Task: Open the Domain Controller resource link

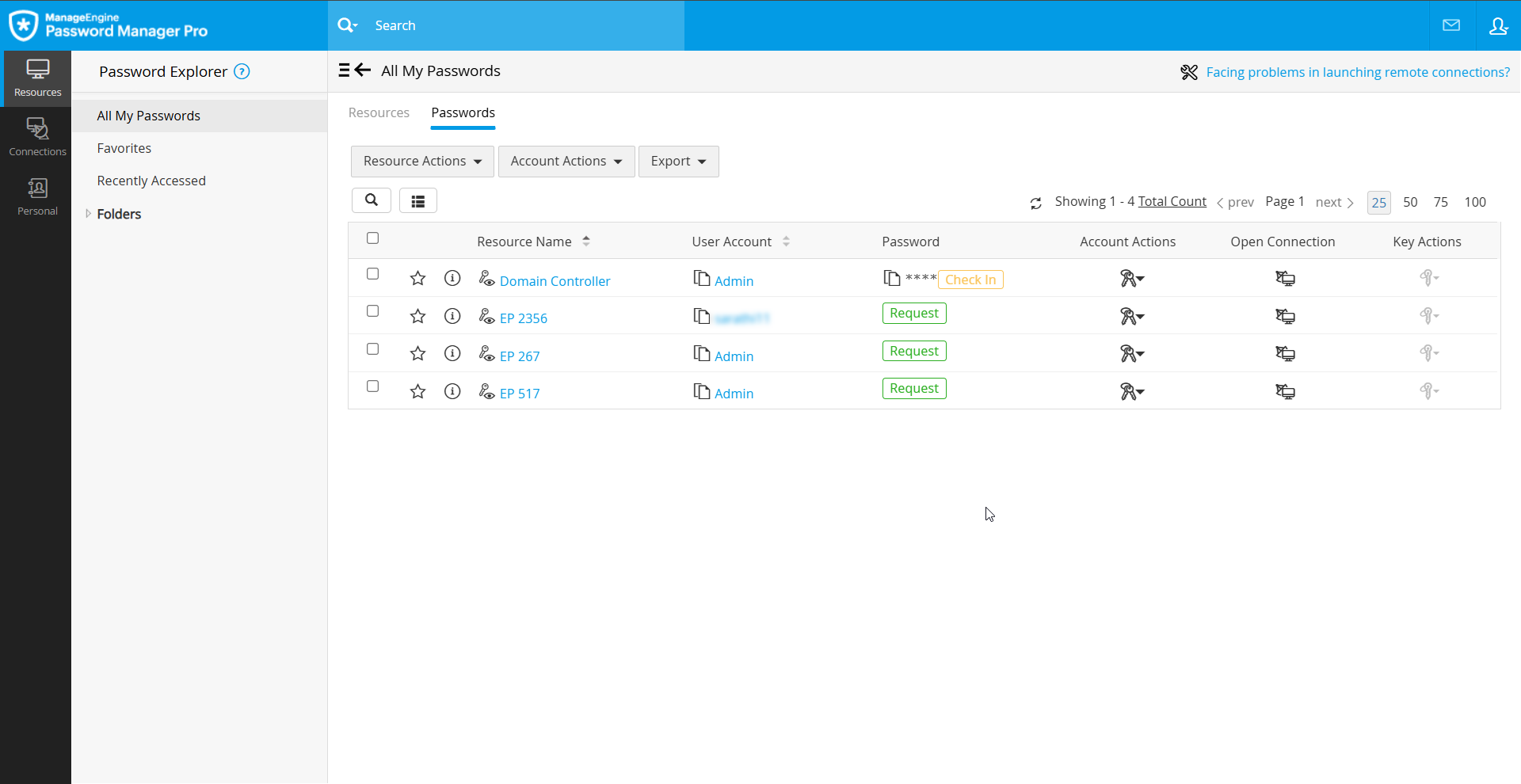Action: 555,281
